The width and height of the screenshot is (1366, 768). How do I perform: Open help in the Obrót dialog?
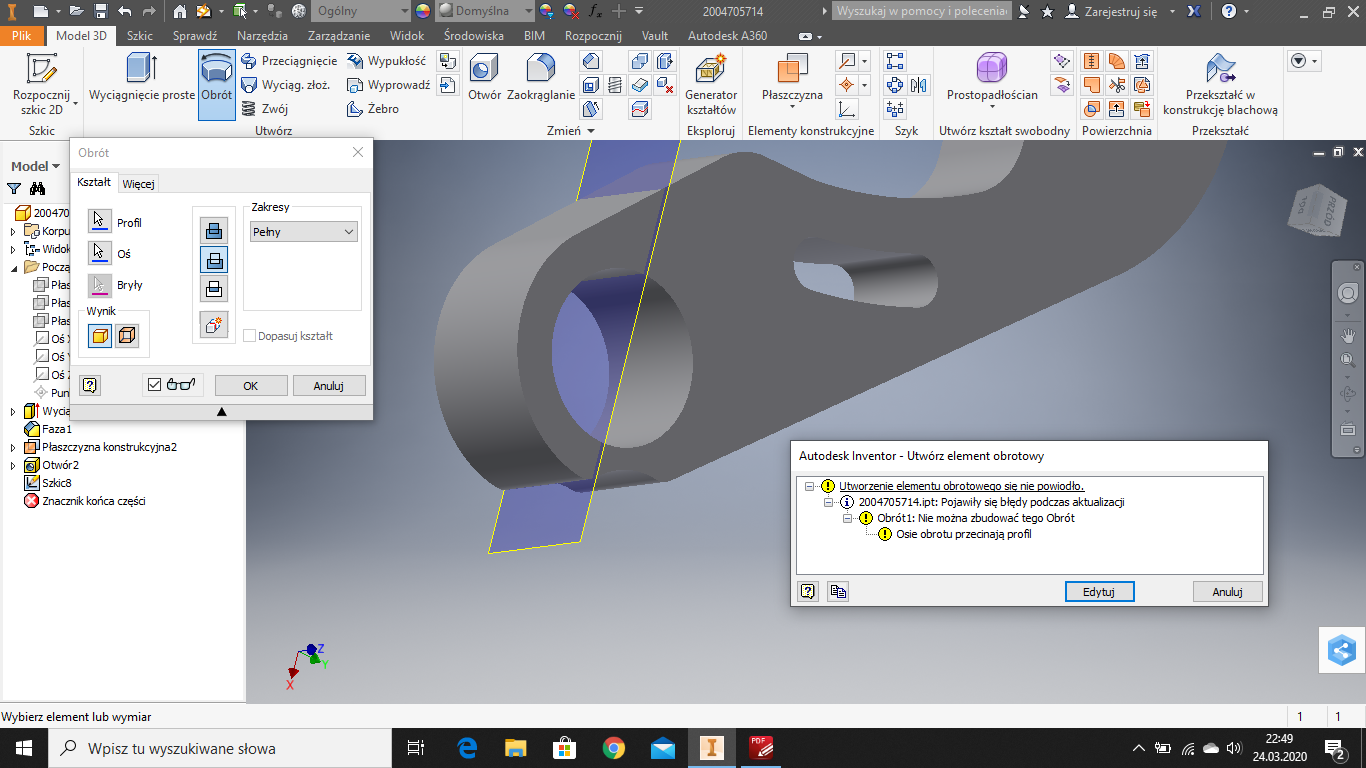[90, 385]
